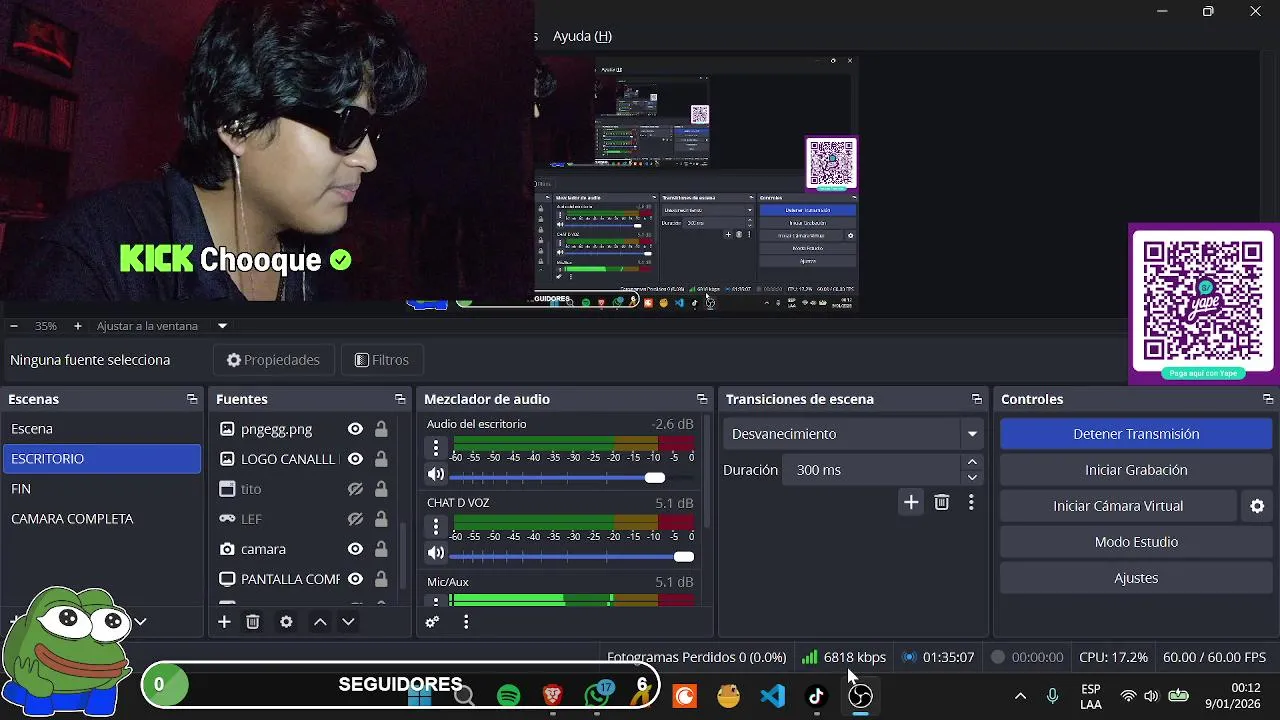Image resolution: width=1280 pixels, height=720 pixels.
Task: Undock the Mezclador de audio panel
Action: [x=702, y=399]
